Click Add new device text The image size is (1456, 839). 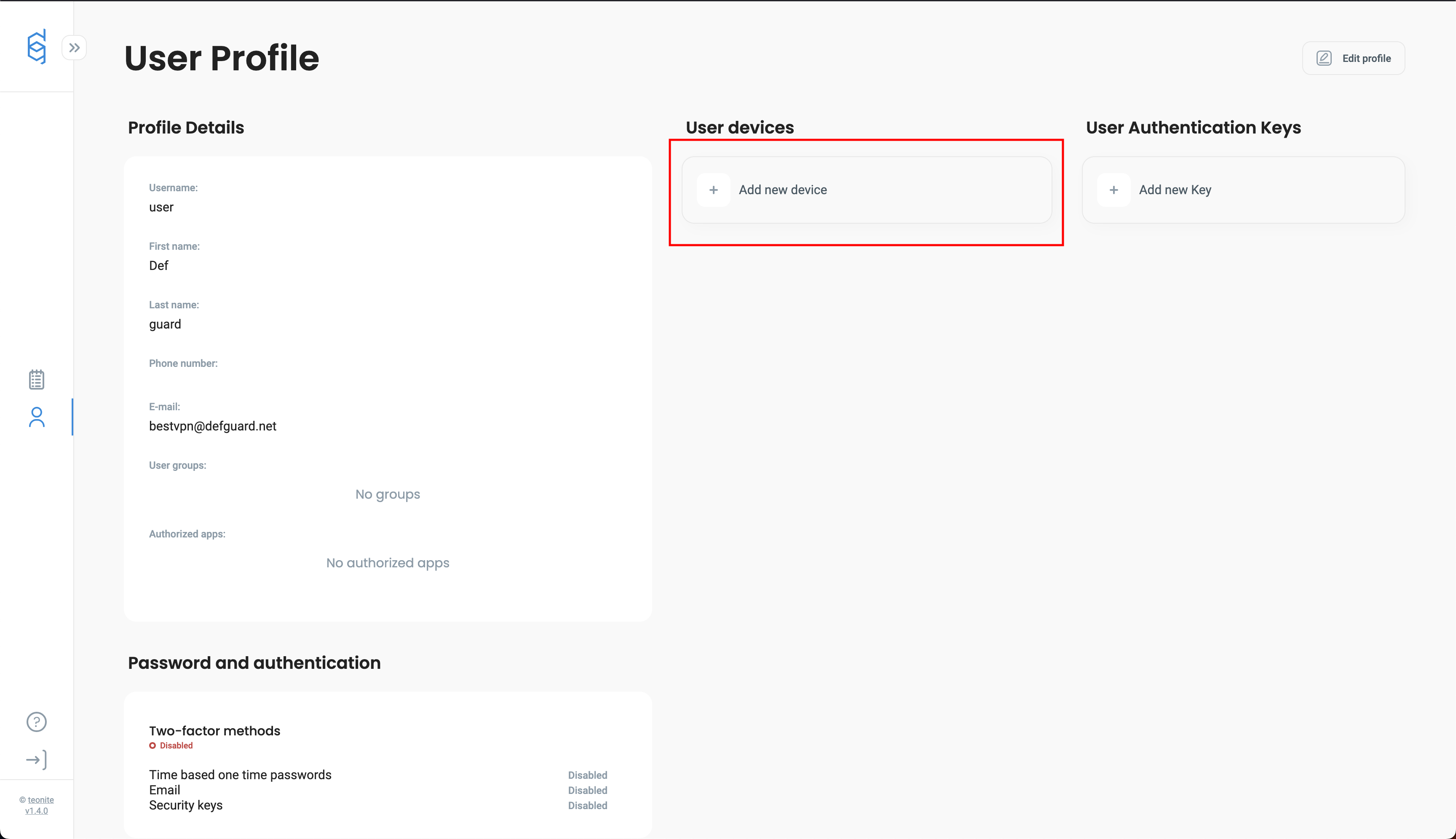782,190
